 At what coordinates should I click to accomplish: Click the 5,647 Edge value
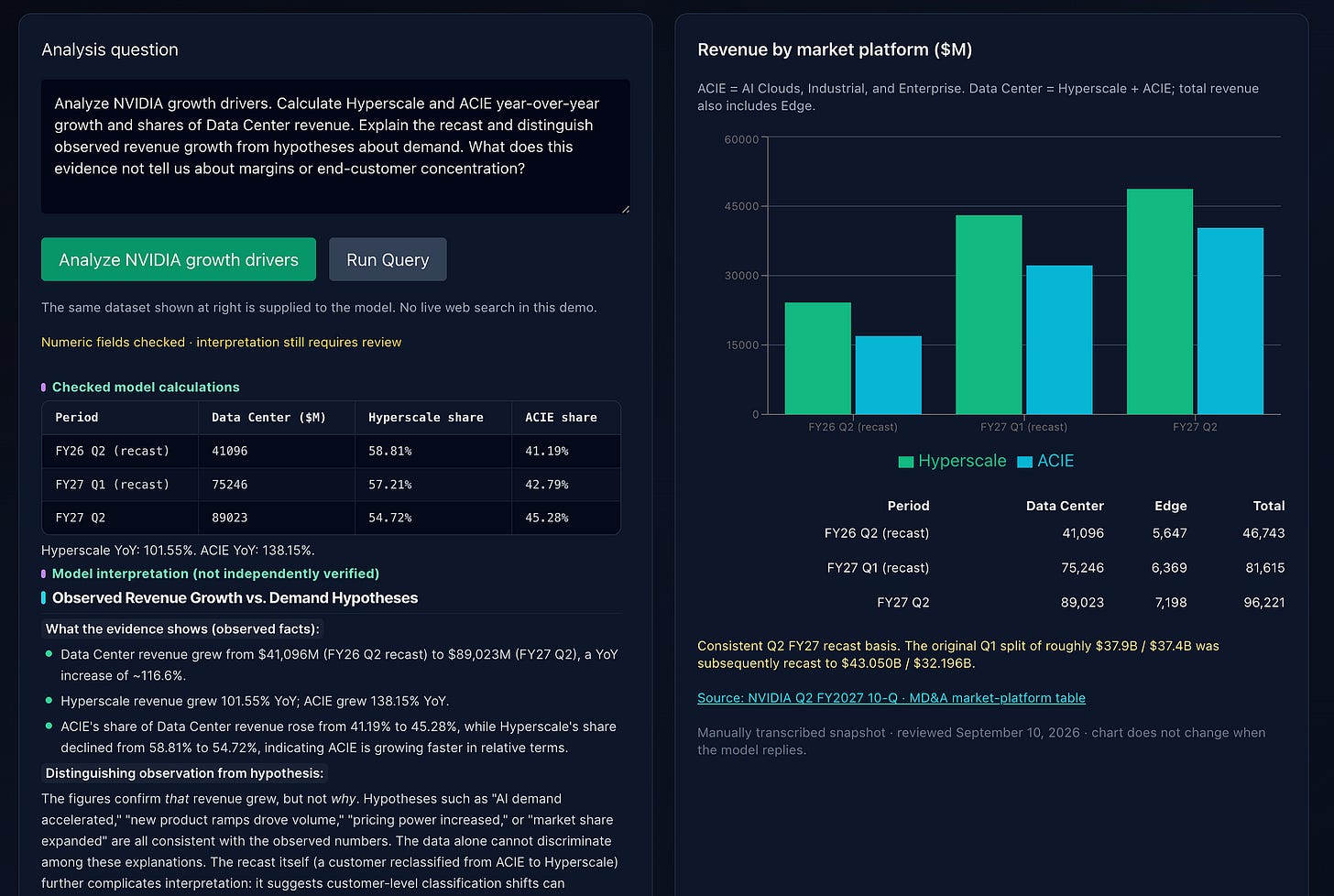pos(1170,533)
